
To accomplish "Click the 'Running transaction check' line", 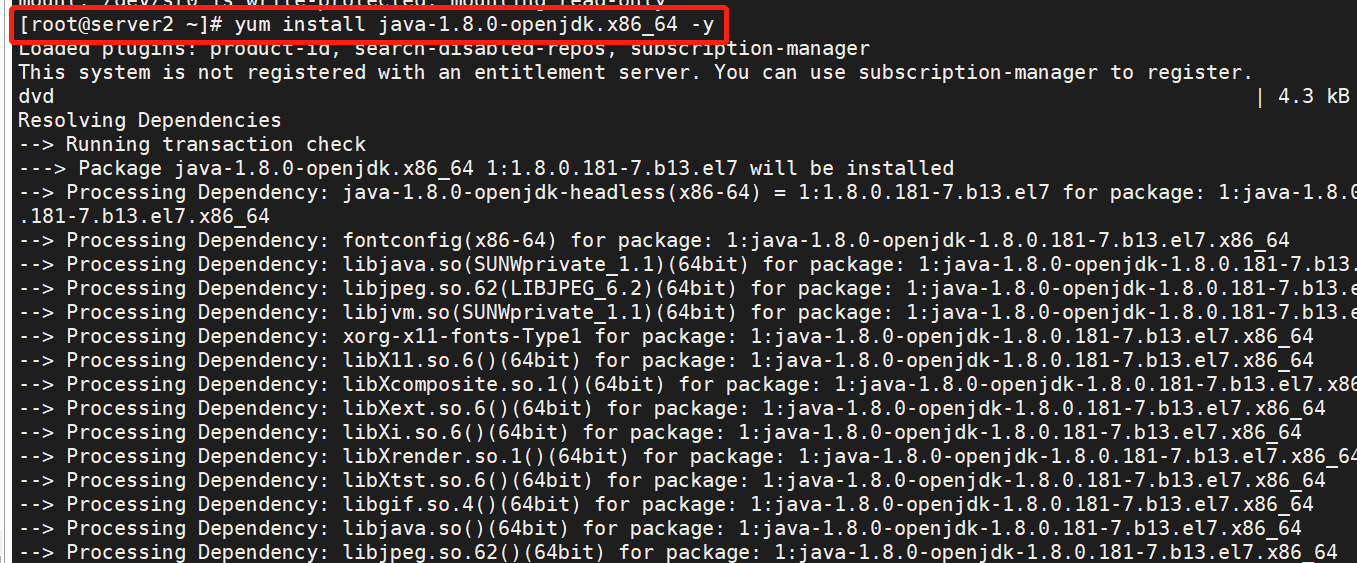I will pyautogui.click(x=192, y=144).
